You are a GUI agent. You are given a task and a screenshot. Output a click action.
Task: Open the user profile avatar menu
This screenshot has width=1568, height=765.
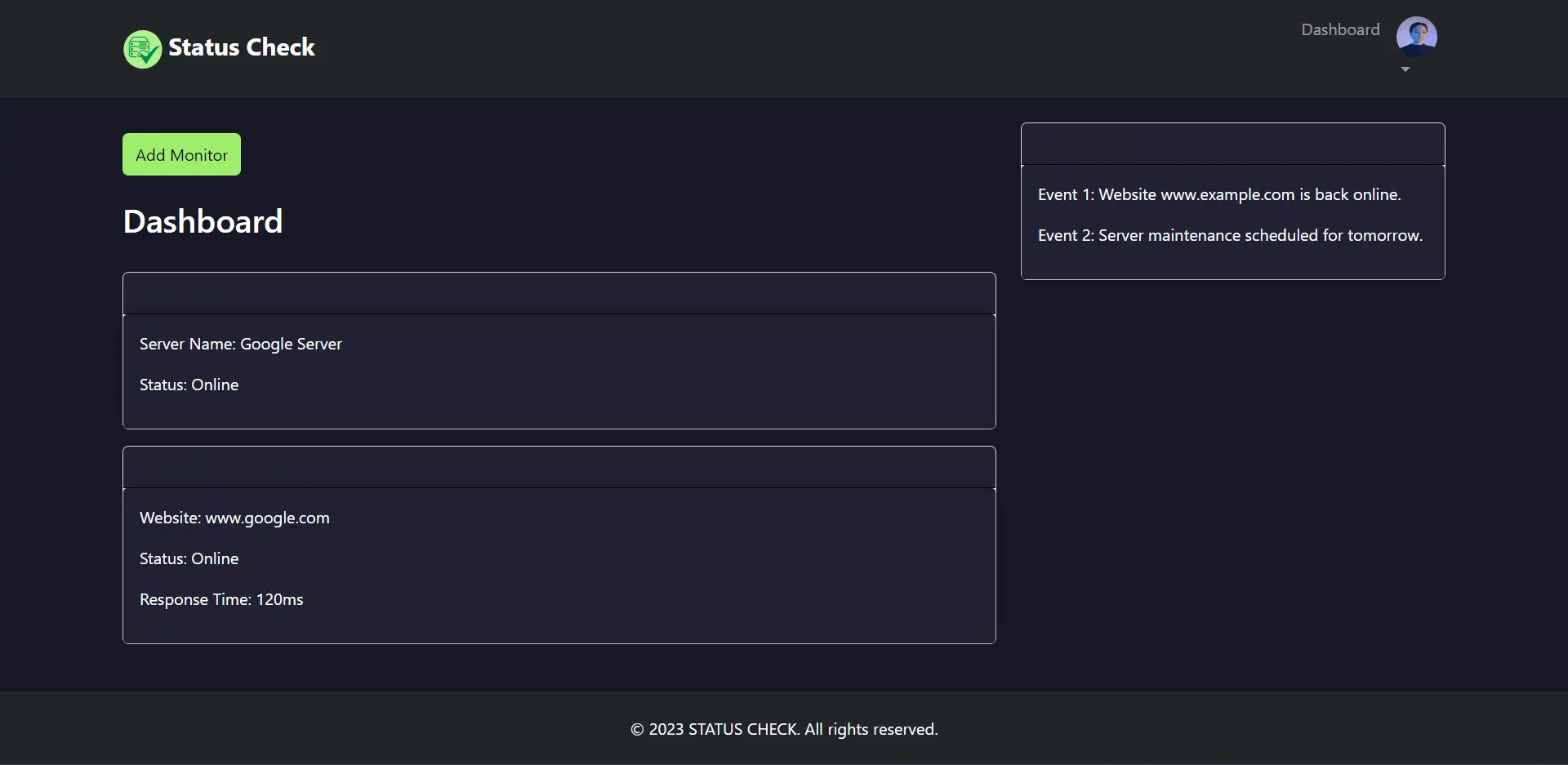pos(1417,35)
